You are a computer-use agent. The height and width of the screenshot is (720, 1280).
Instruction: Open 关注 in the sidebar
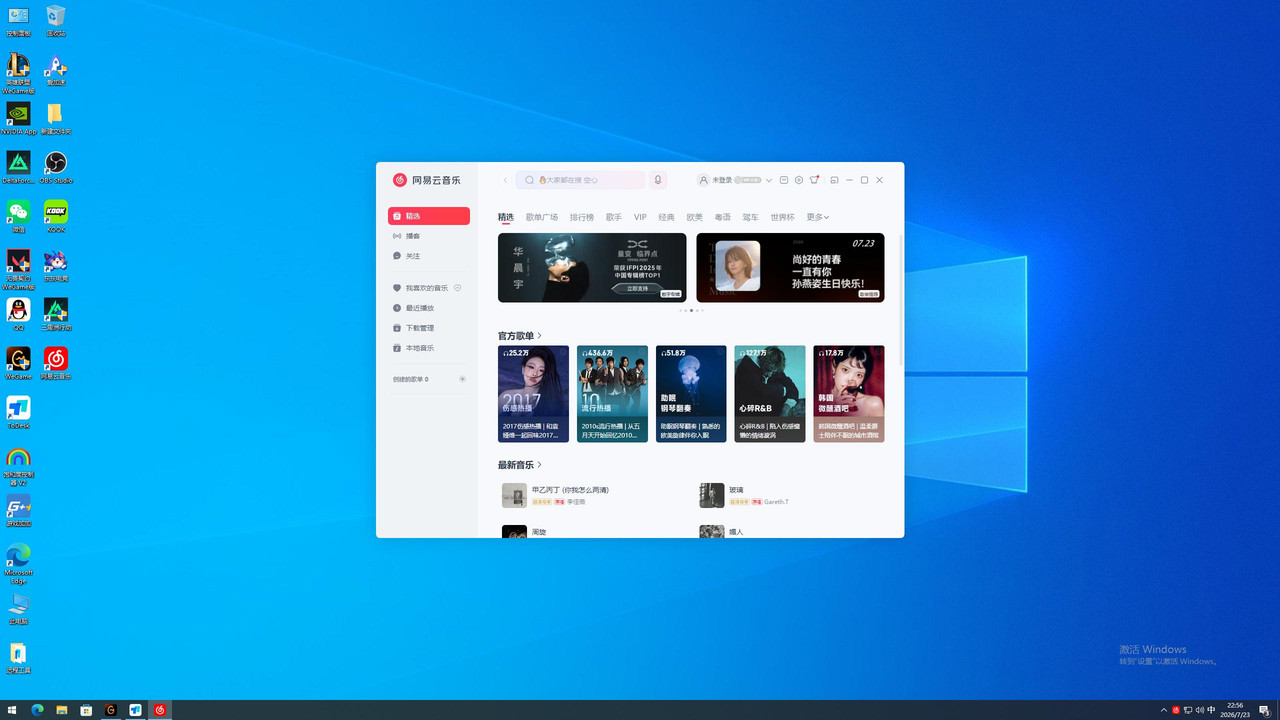[x=429, y=256]
